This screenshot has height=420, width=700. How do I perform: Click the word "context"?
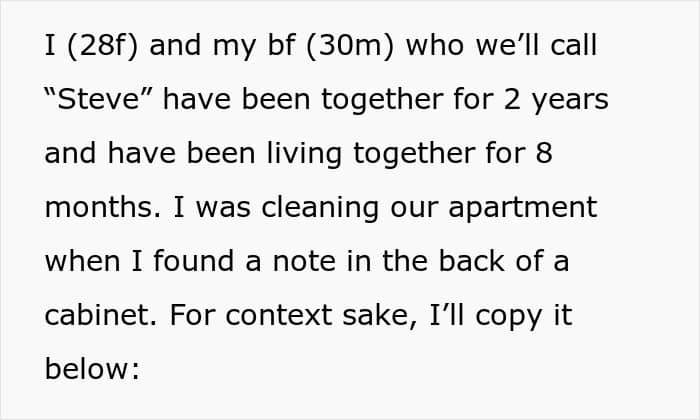click(279, 316)
